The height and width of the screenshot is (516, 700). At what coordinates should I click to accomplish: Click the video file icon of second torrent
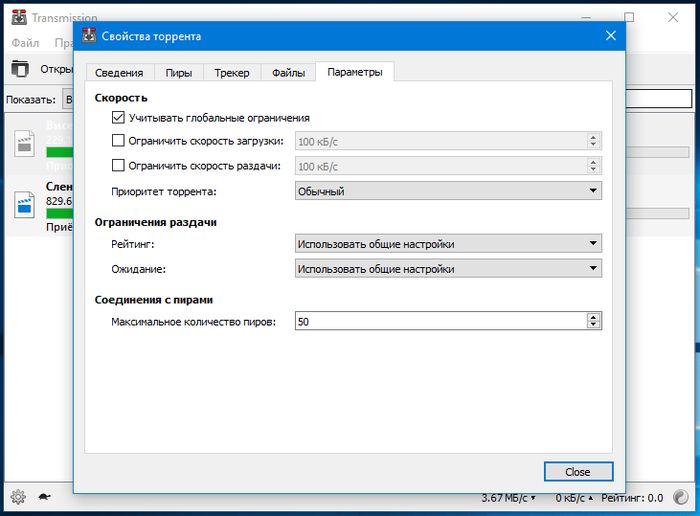tap(24, 205)
